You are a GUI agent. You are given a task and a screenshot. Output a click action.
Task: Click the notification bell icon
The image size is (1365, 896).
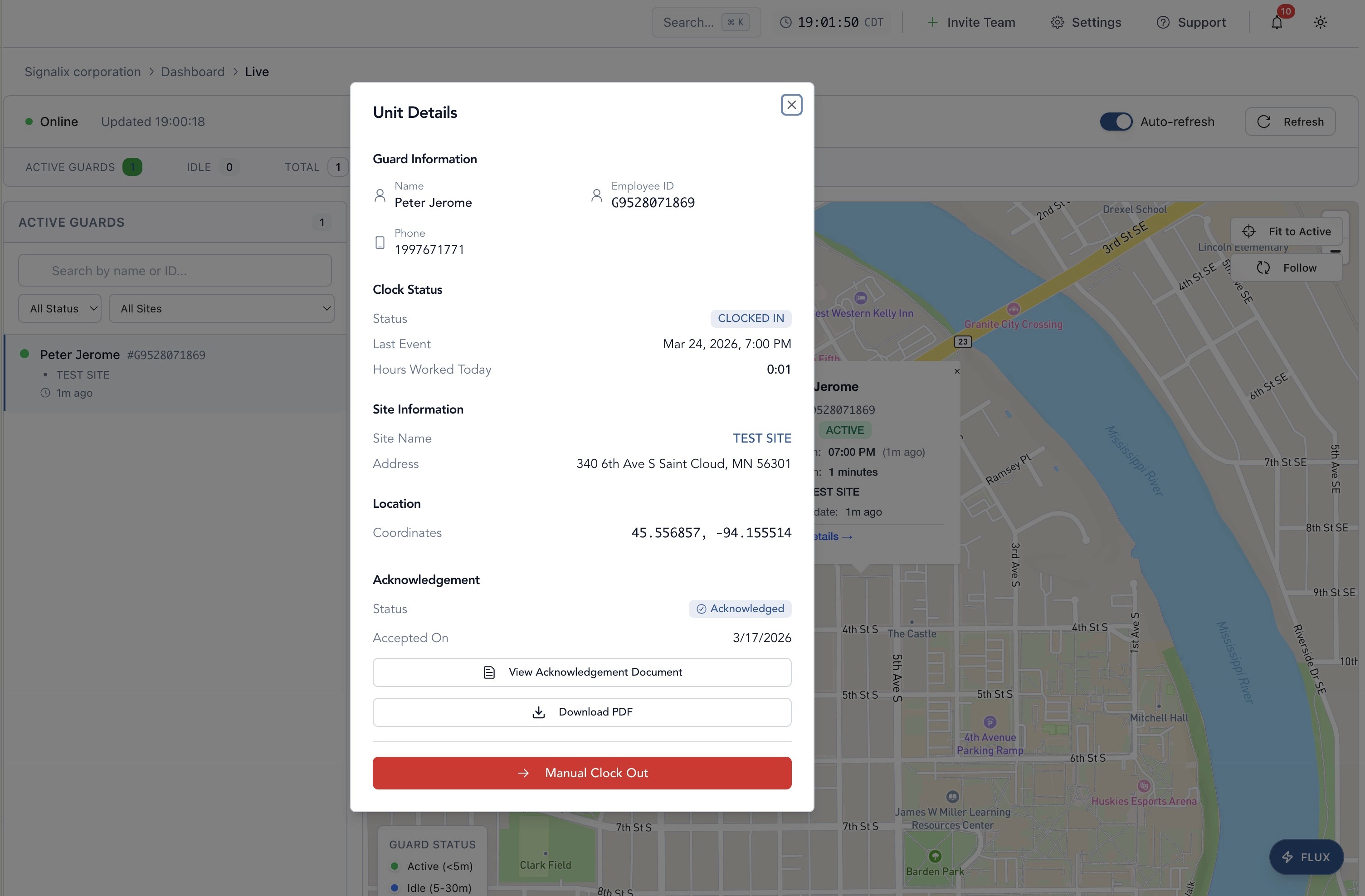pyautogui.click(x=1277, y=22)
